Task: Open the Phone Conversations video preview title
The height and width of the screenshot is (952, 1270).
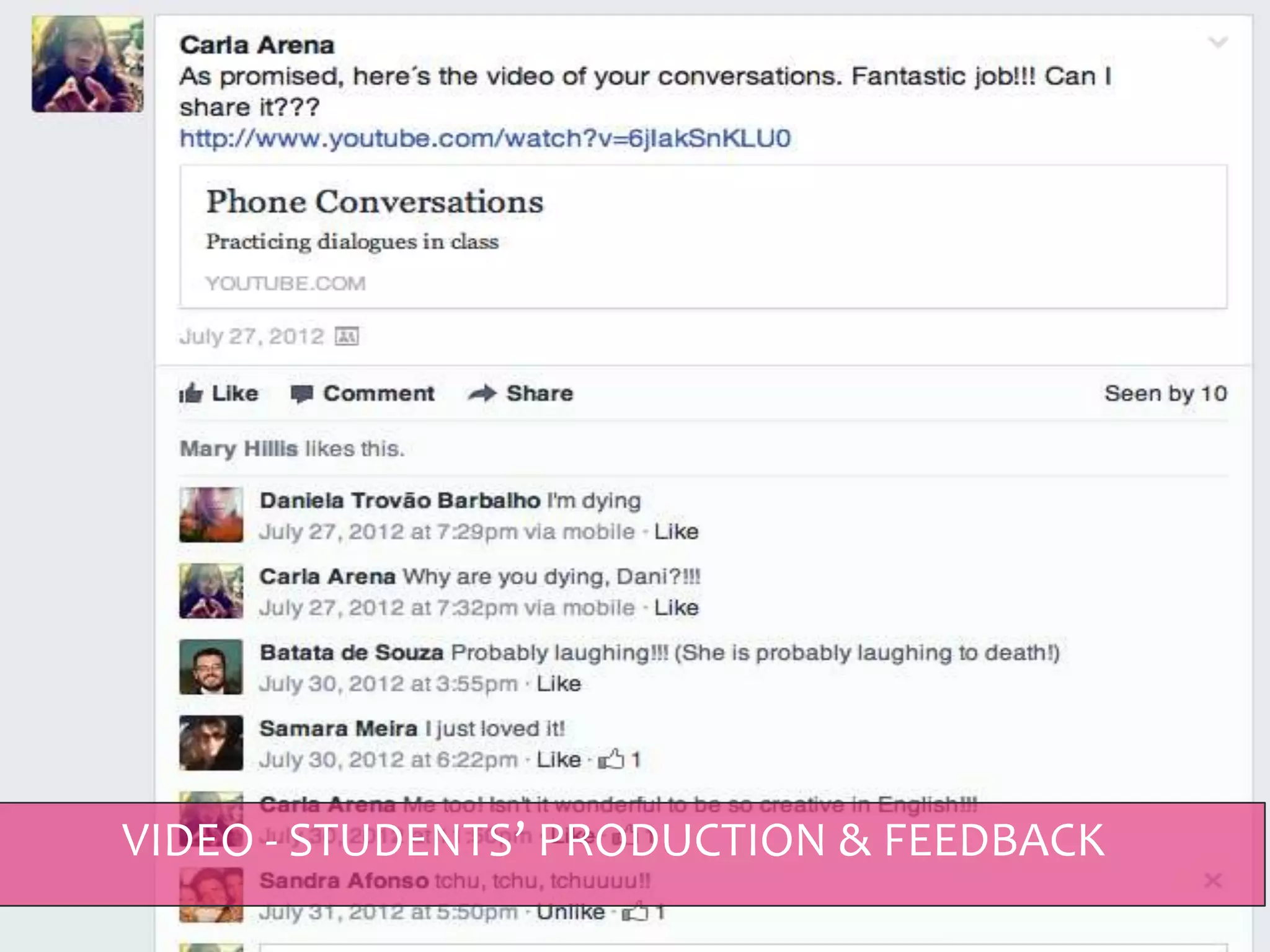Action: (375, 202)
